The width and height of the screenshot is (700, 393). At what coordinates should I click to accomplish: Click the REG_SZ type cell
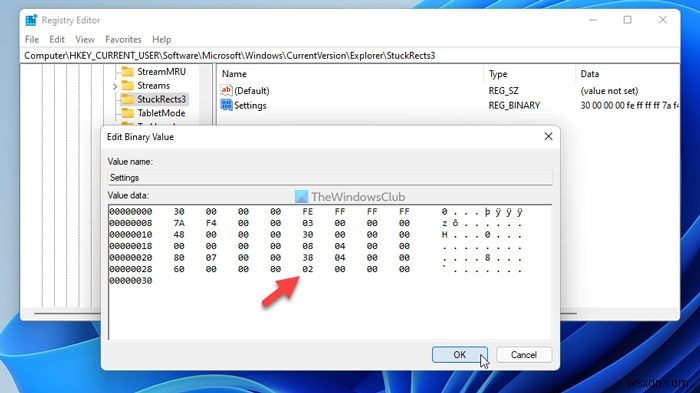point(504,91)
